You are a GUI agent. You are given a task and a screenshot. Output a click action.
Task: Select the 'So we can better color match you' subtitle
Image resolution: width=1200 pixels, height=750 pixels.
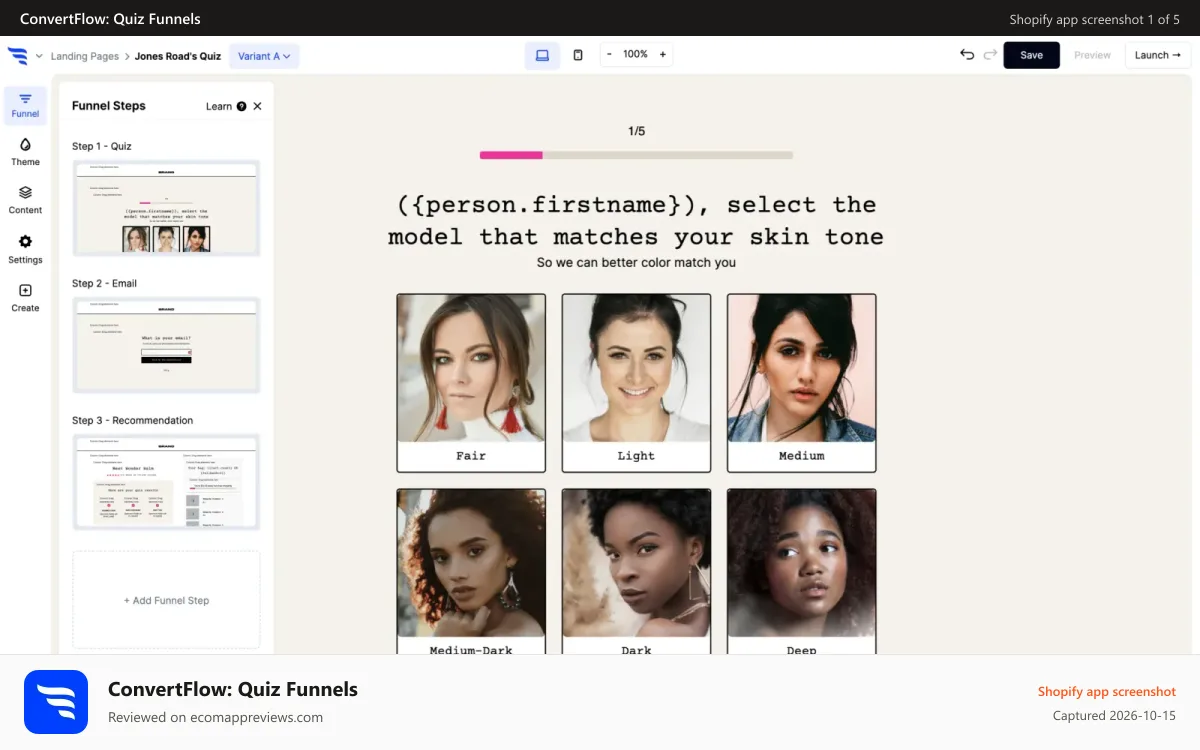point(636,262)
